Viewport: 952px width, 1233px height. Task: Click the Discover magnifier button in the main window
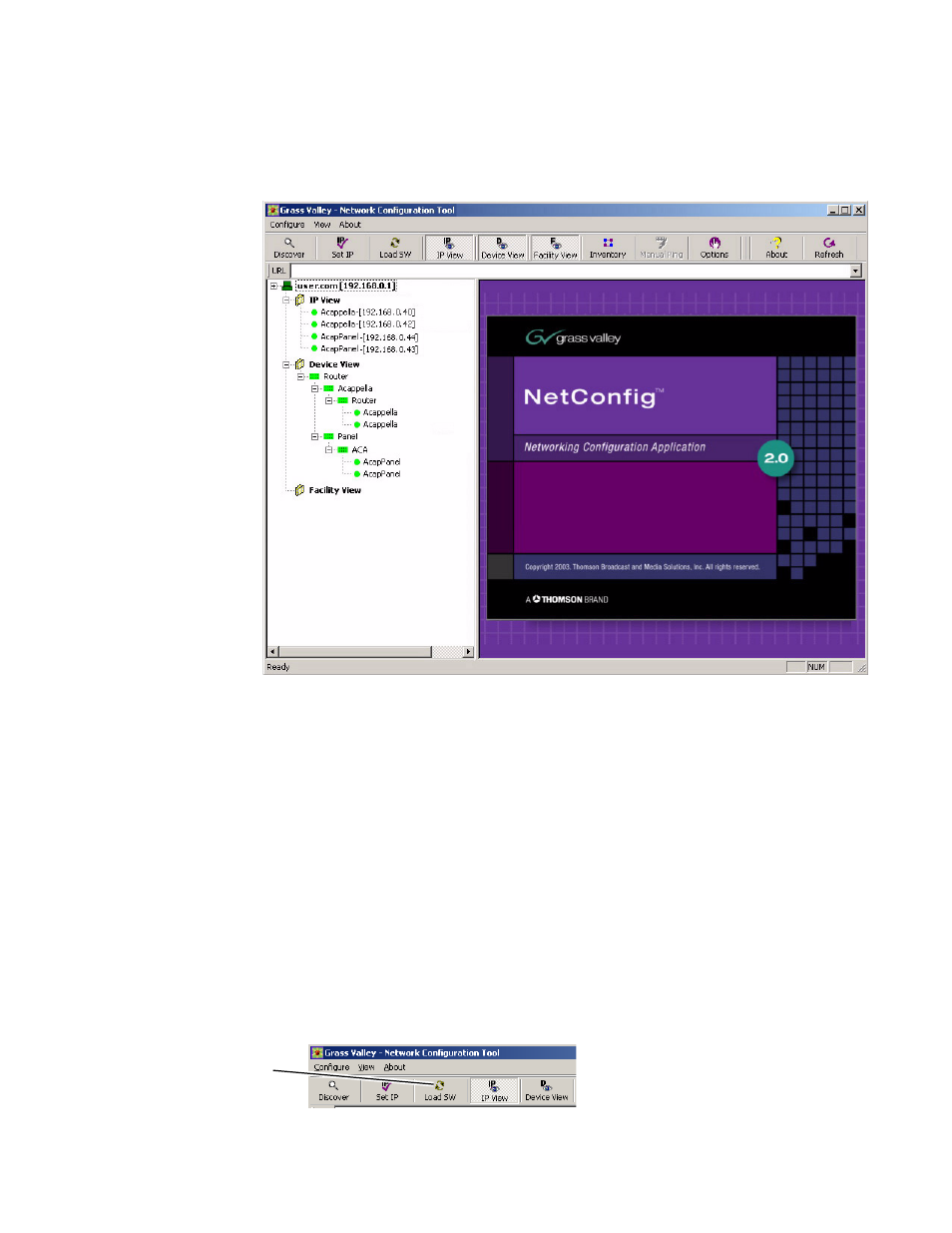289,248
